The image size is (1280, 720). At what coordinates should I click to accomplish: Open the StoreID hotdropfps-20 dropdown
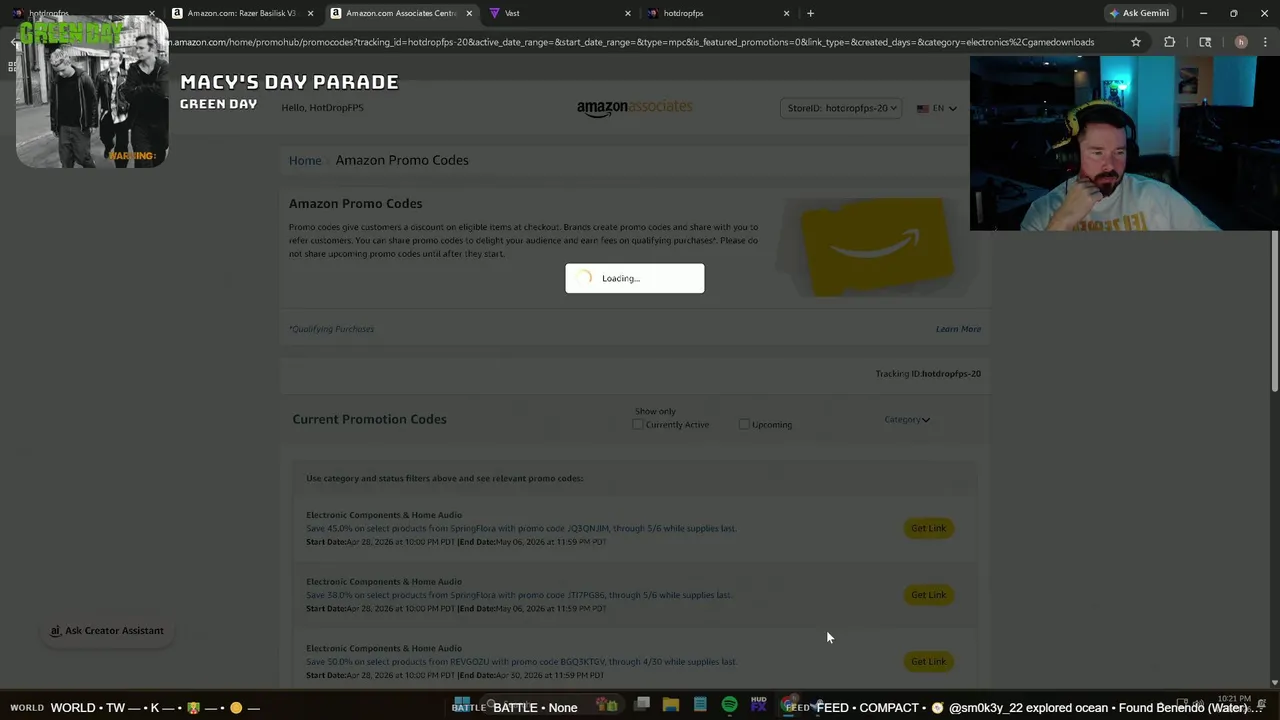(x=841, y=108)
